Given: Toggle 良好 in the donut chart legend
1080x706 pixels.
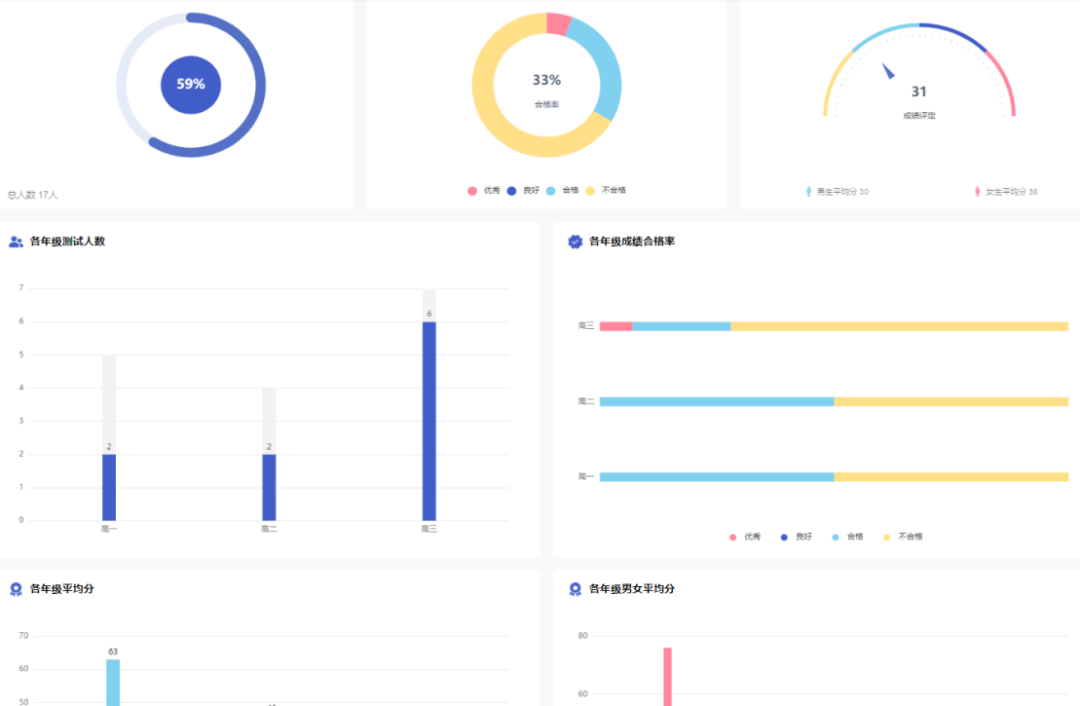Looking at the screenshot, I should 523,191.
